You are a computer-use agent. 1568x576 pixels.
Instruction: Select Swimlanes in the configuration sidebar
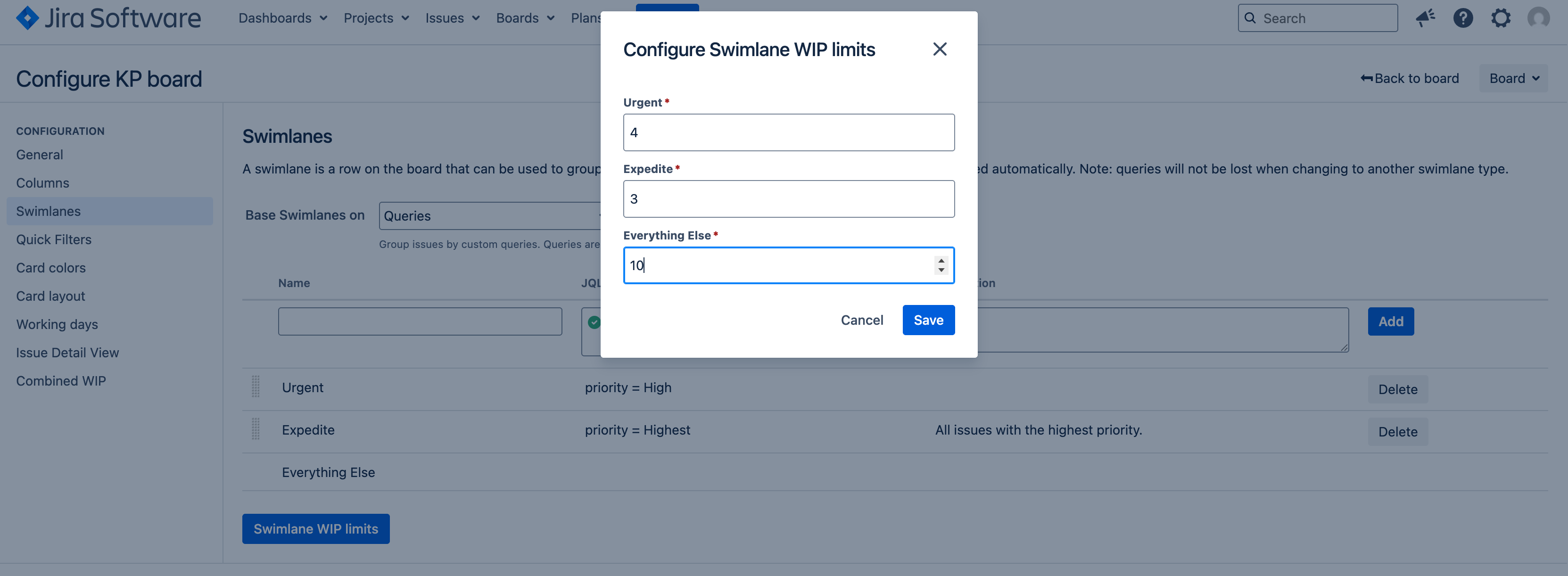[x=109, y=211]
